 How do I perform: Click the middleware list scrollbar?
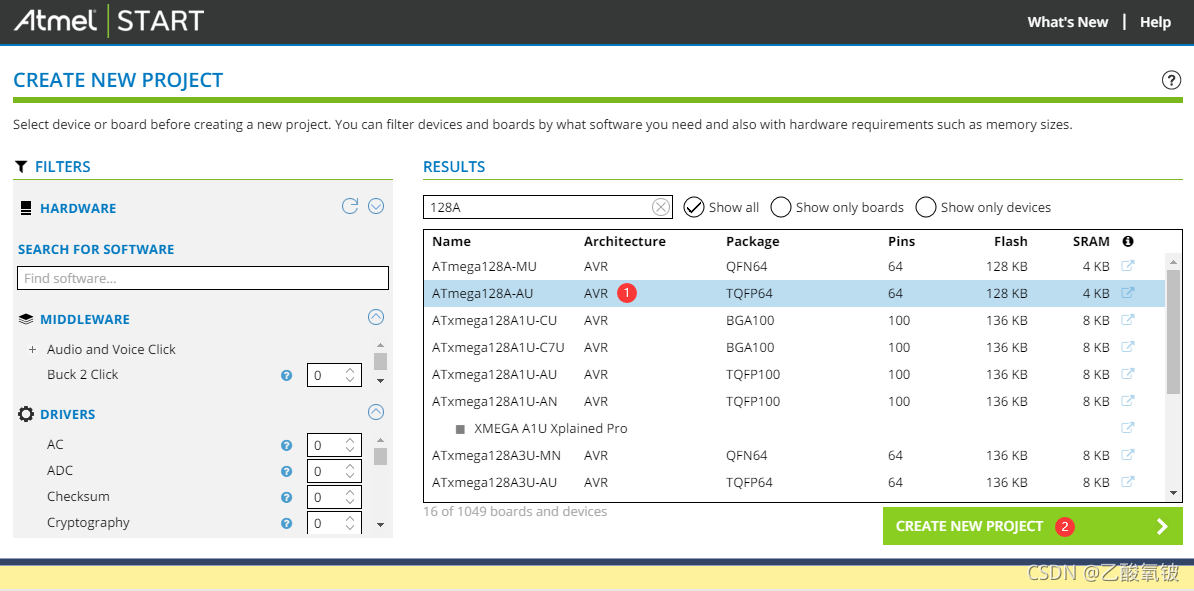pos(380,360)
